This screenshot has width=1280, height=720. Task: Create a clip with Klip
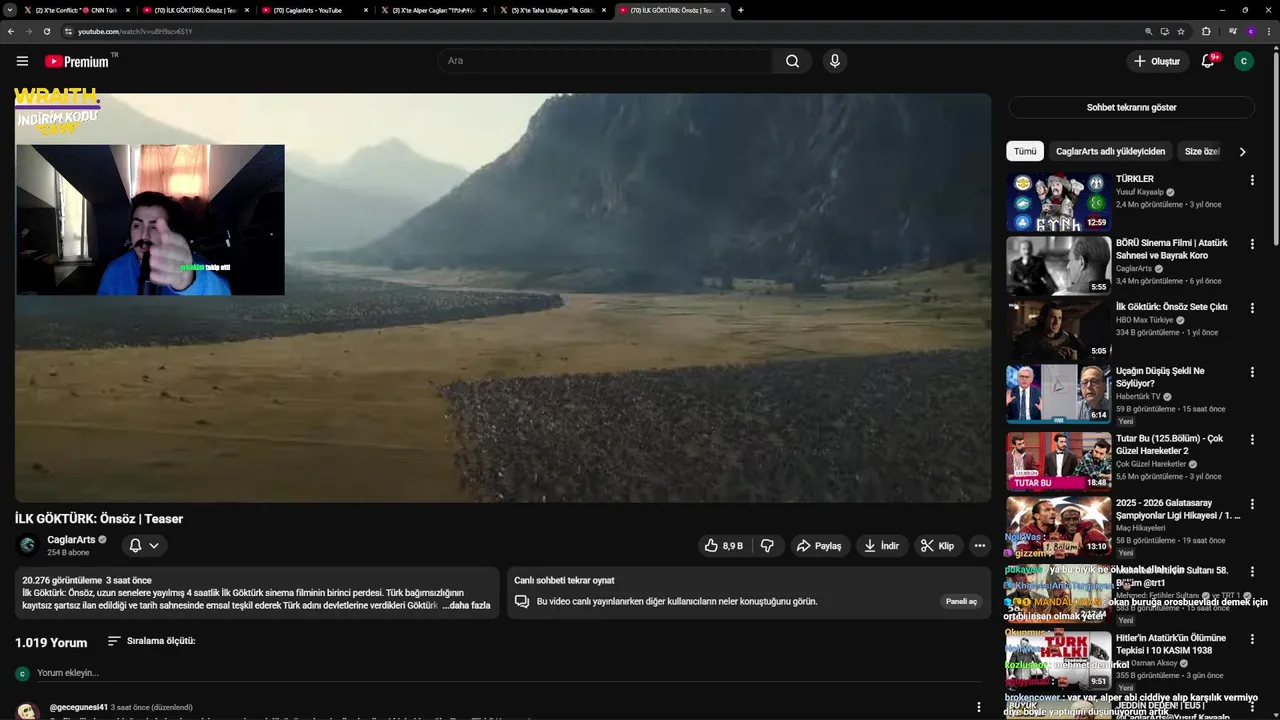(x=938, y=546)
